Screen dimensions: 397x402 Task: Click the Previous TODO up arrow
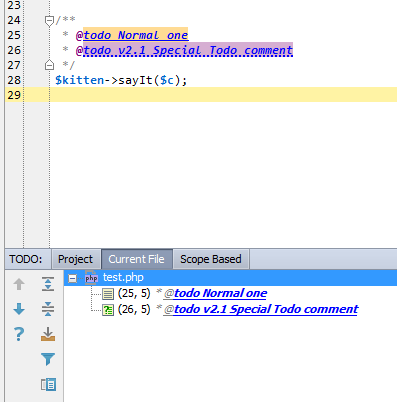[19, 284]
